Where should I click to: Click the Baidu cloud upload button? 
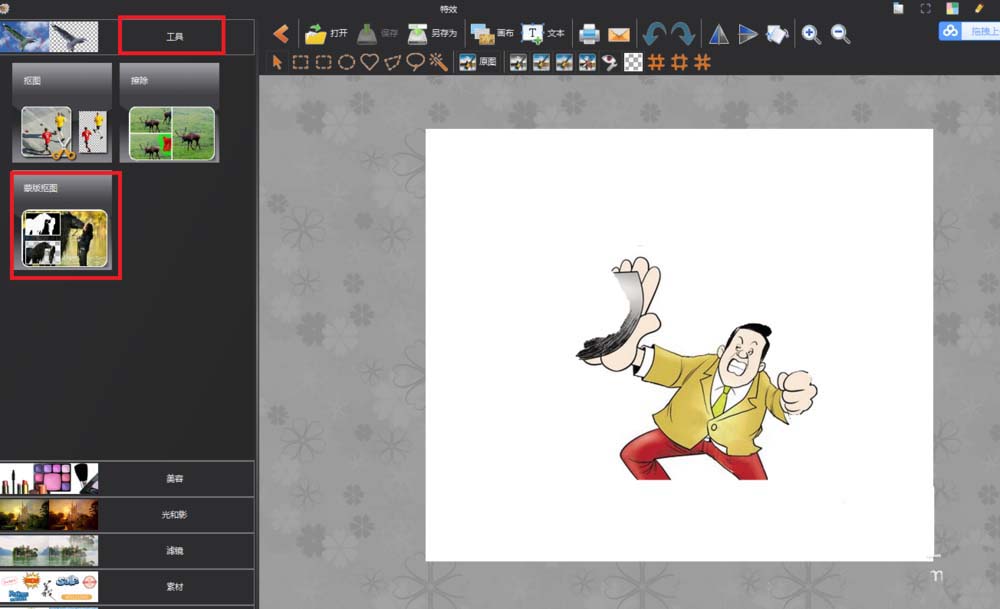click(x=969, y=31)
